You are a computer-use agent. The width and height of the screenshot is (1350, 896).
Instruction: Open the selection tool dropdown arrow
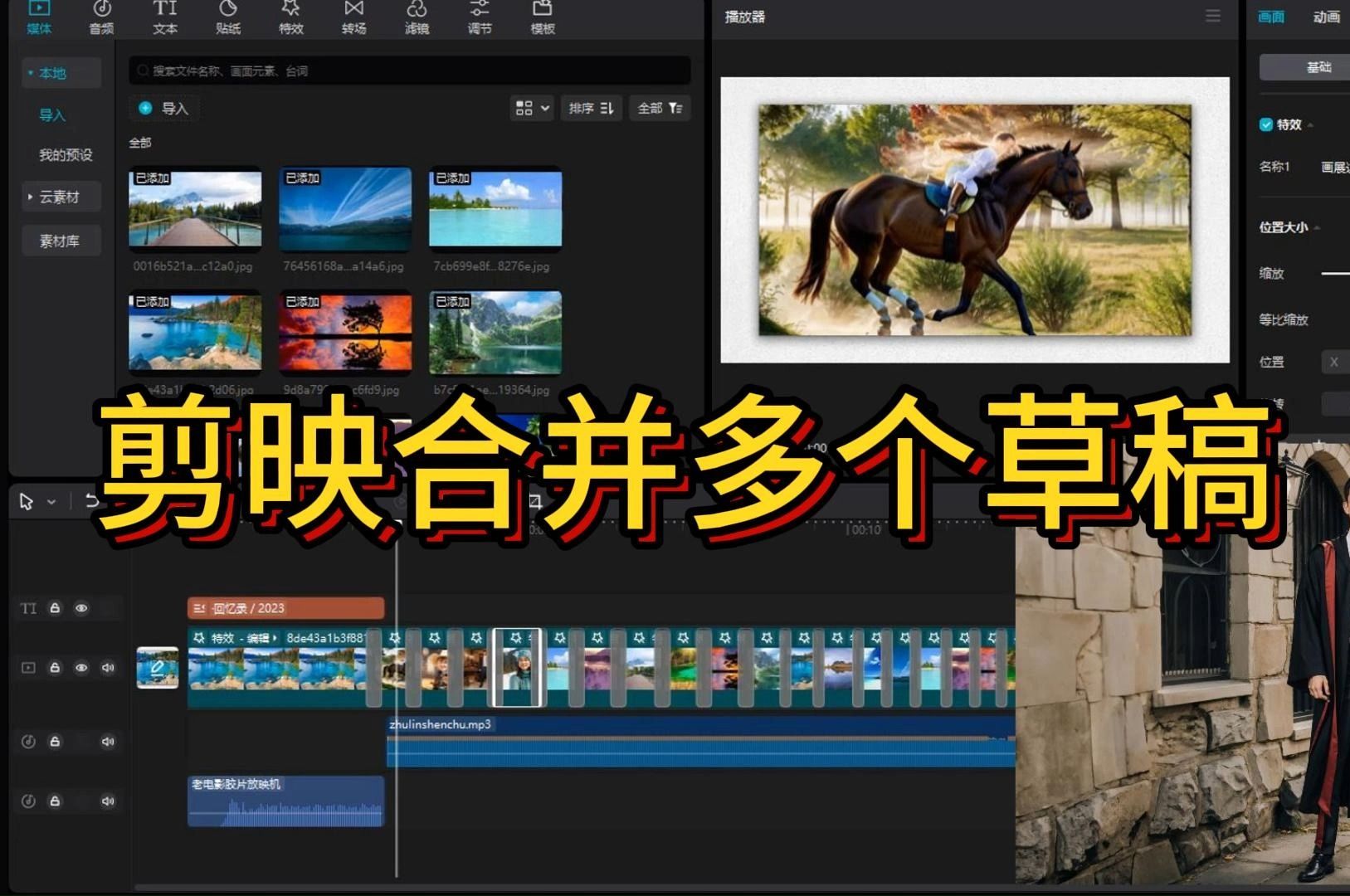coord(51,502)
